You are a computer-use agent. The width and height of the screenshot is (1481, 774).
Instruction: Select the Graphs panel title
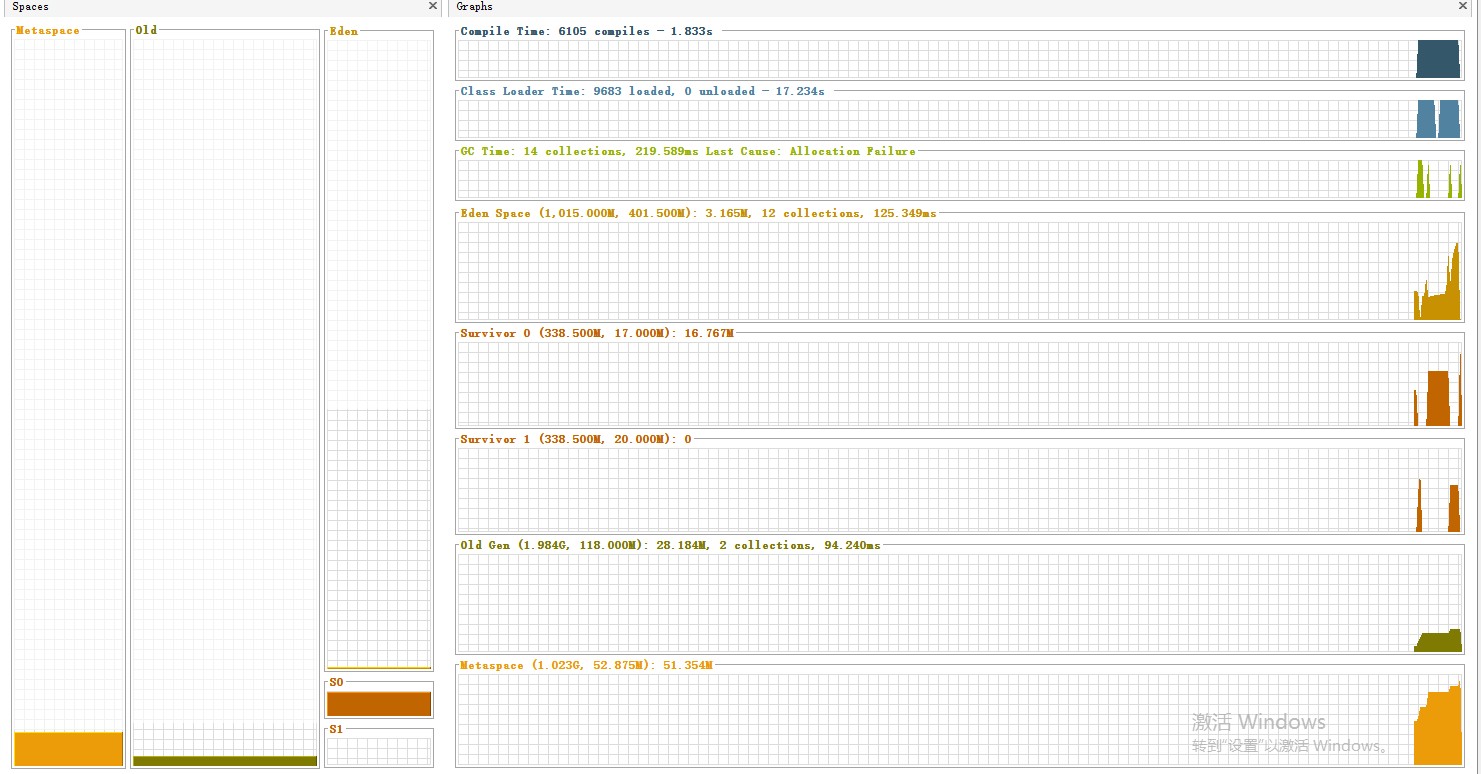tap(474, 6)
